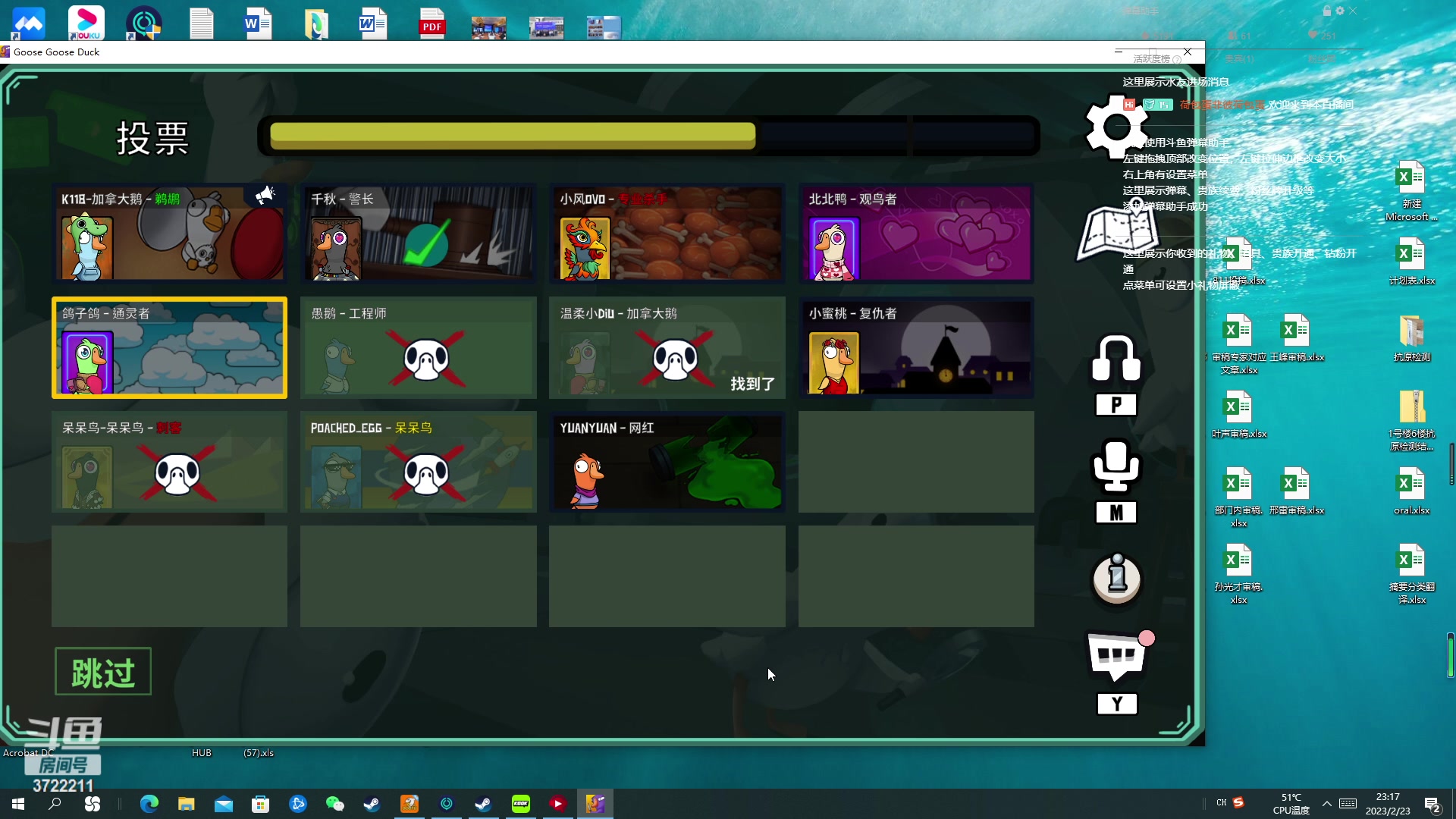1456x819 pixels.
Task: Click the dead POACHED_EGG card
Action: click(x=419, y=462)
